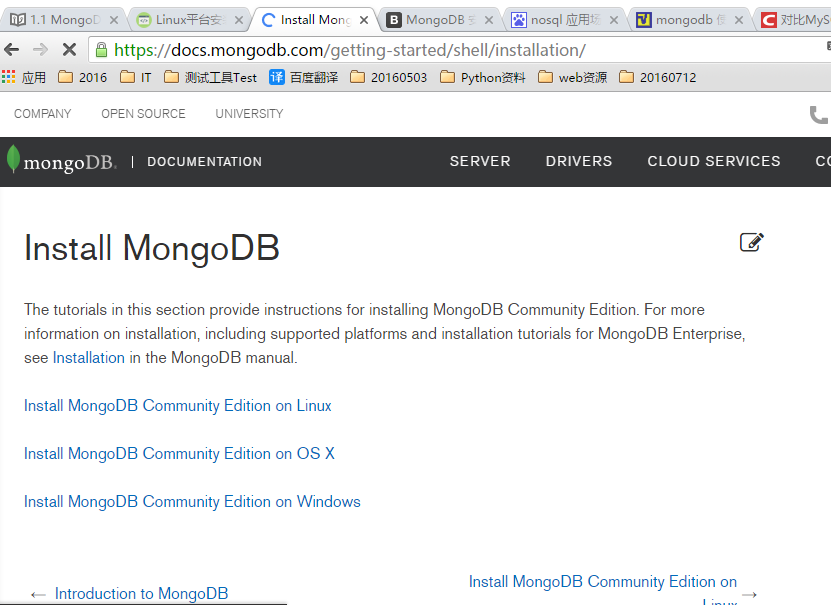
Task: Open the 20160712 bookmarks folder
Action: pos(657,77)
